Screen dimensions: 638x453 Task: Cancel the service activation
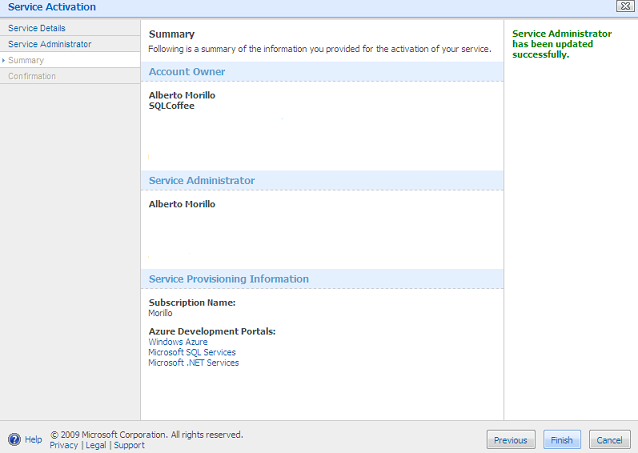pos(610,440)
